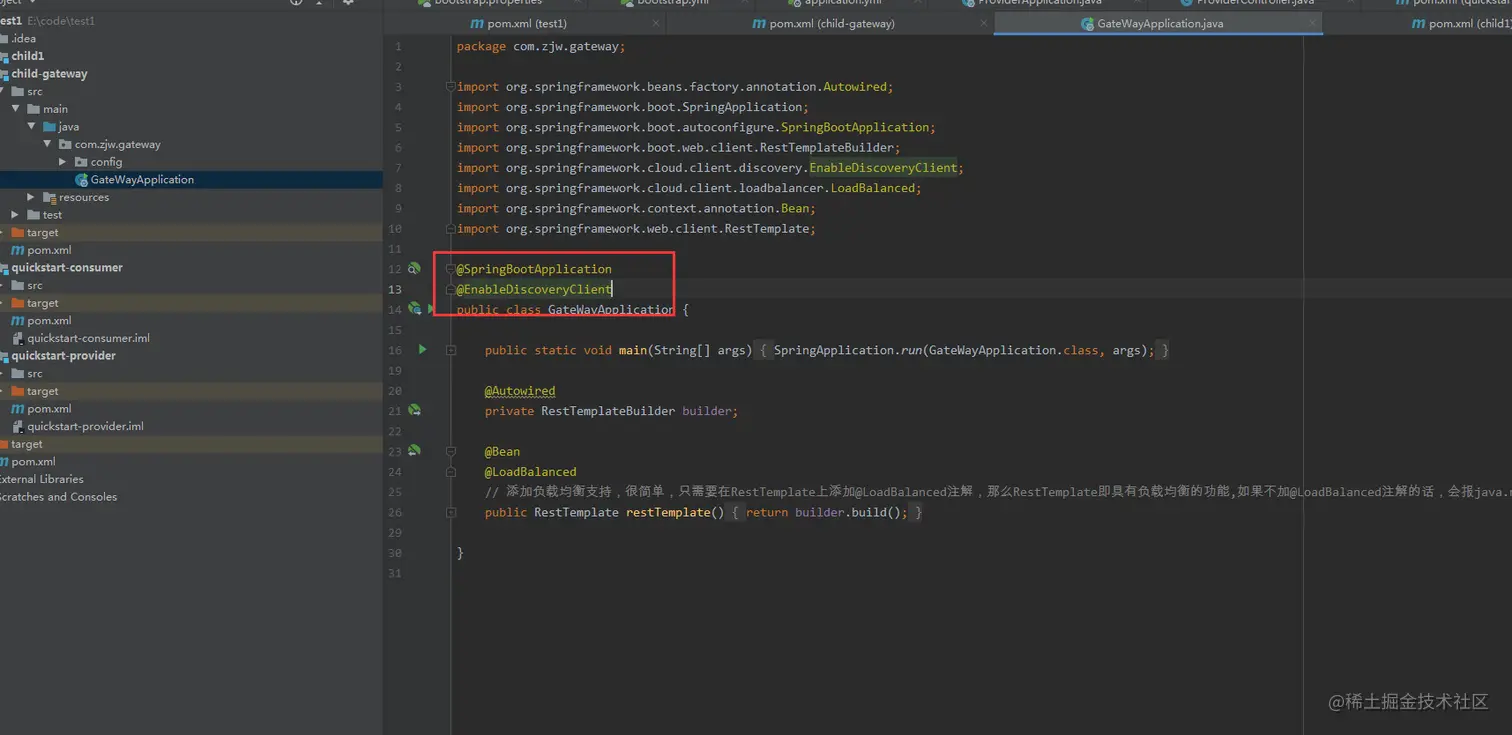The height and width of the screenshot is (735, 1512).
Task: Click the restTemplate method name
Action: 668,512
